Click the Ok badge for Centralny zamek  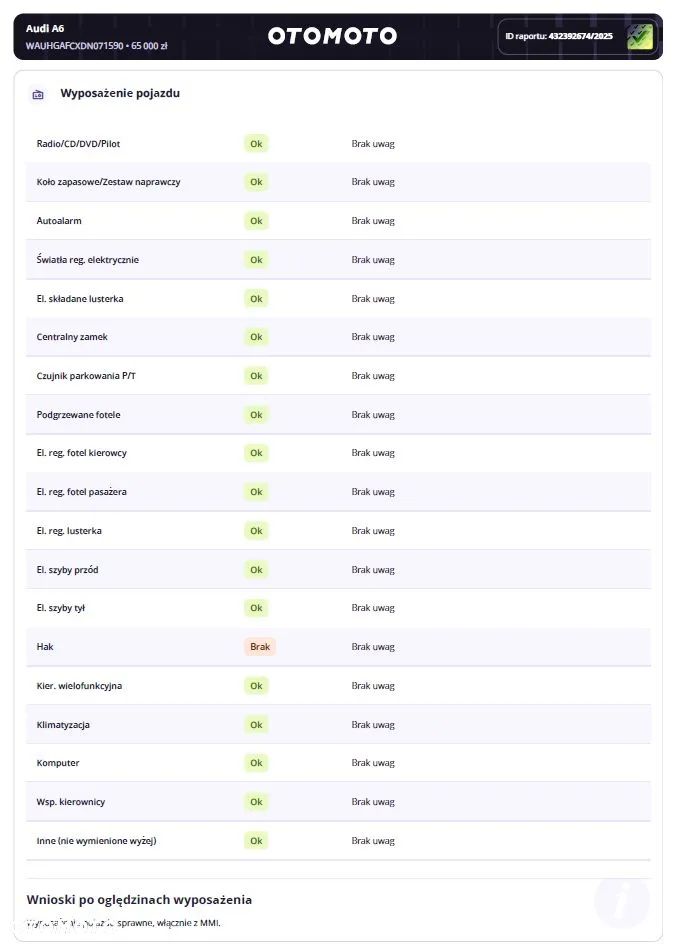(256, 337)
